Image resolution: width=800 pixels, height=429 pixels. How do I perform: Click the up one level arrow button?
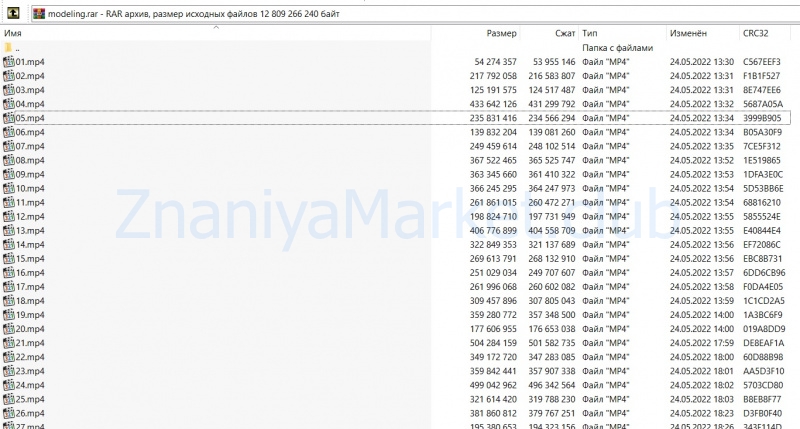(14, 13)
